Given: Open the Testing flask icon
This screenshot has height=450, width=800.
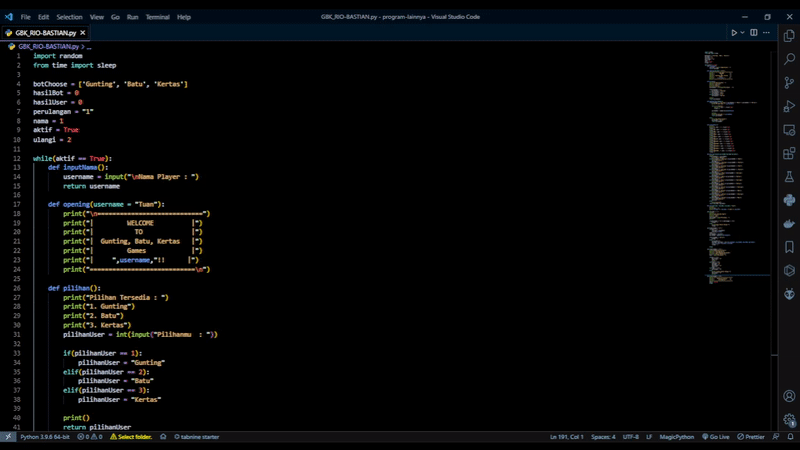Looking at the screenshot, I should point(789,176).
